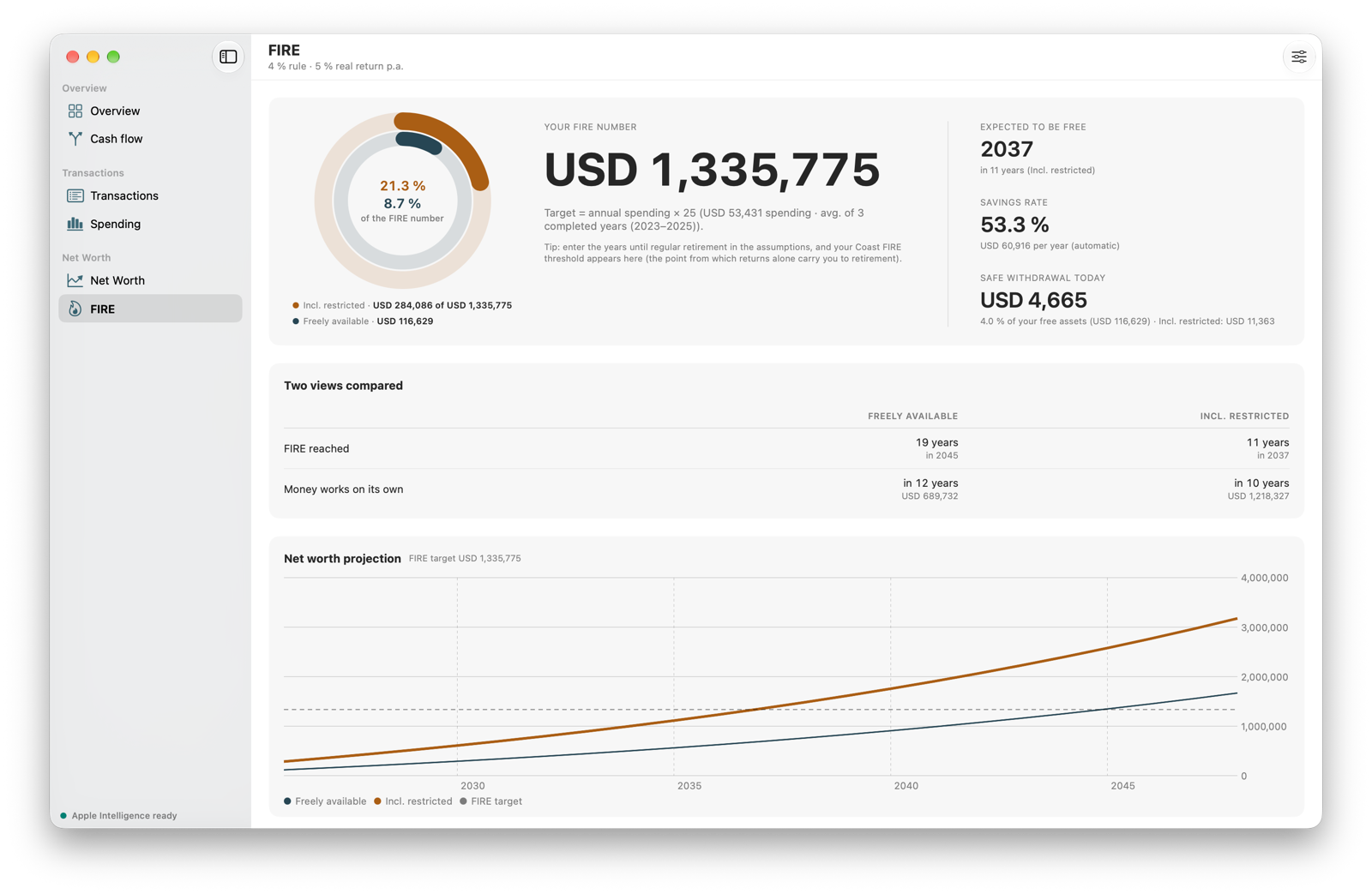
Task: Open the Overview sidebar item
Action: tap(150, 111)
